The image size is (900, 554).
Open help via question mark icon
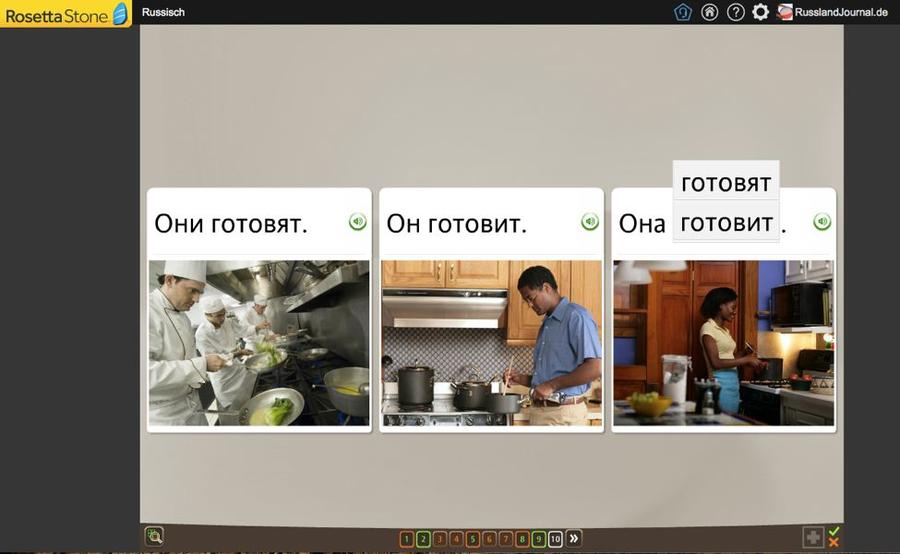point(735,12)
